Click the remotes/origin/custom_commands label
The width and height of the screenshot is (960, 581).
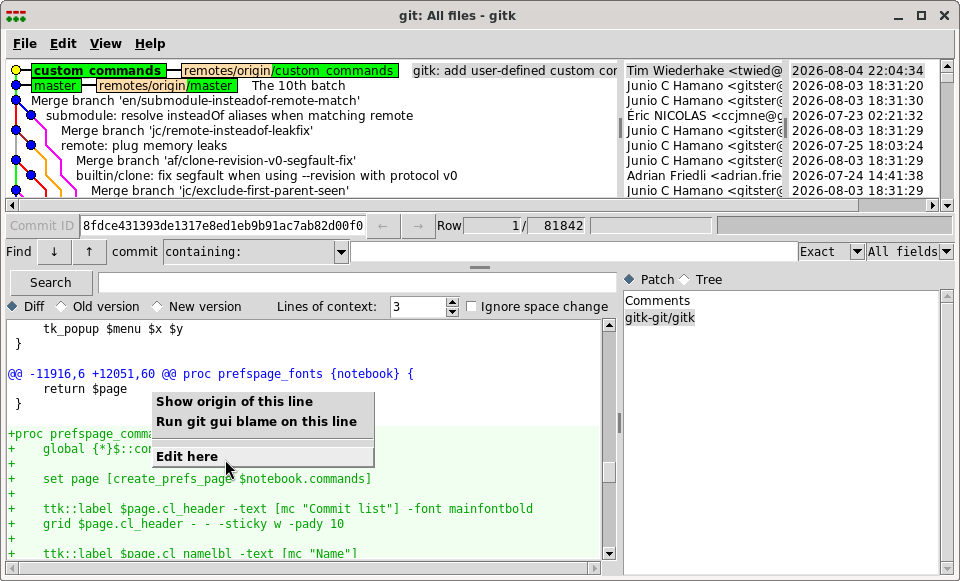click(x=290, y=70)
